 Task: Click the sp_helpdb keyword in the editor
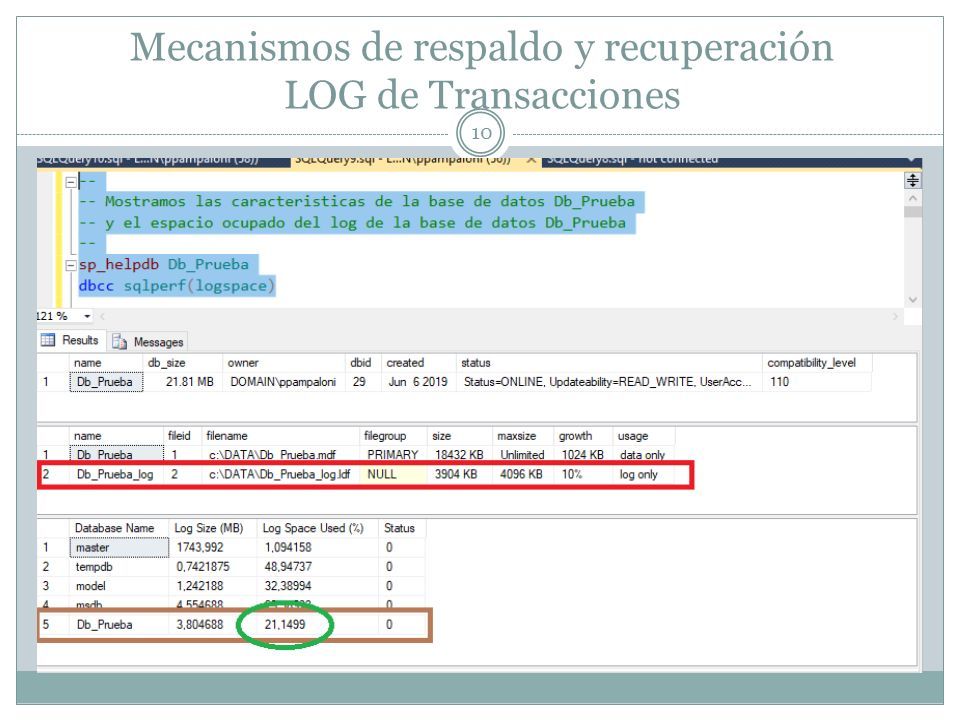pyautogui.click(x=118, y=264)
